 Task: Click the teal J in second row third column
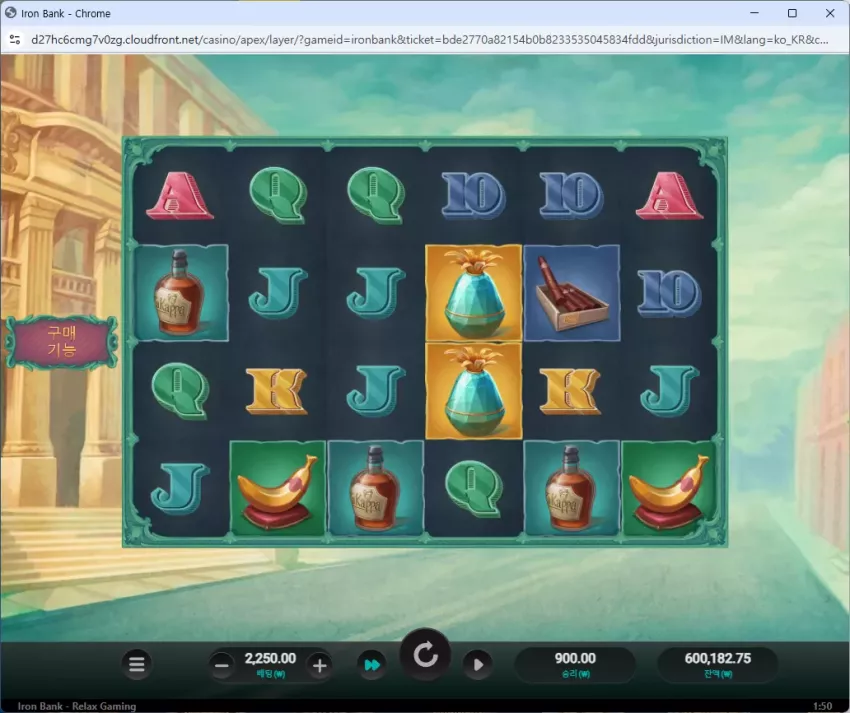tap(376, 293)
